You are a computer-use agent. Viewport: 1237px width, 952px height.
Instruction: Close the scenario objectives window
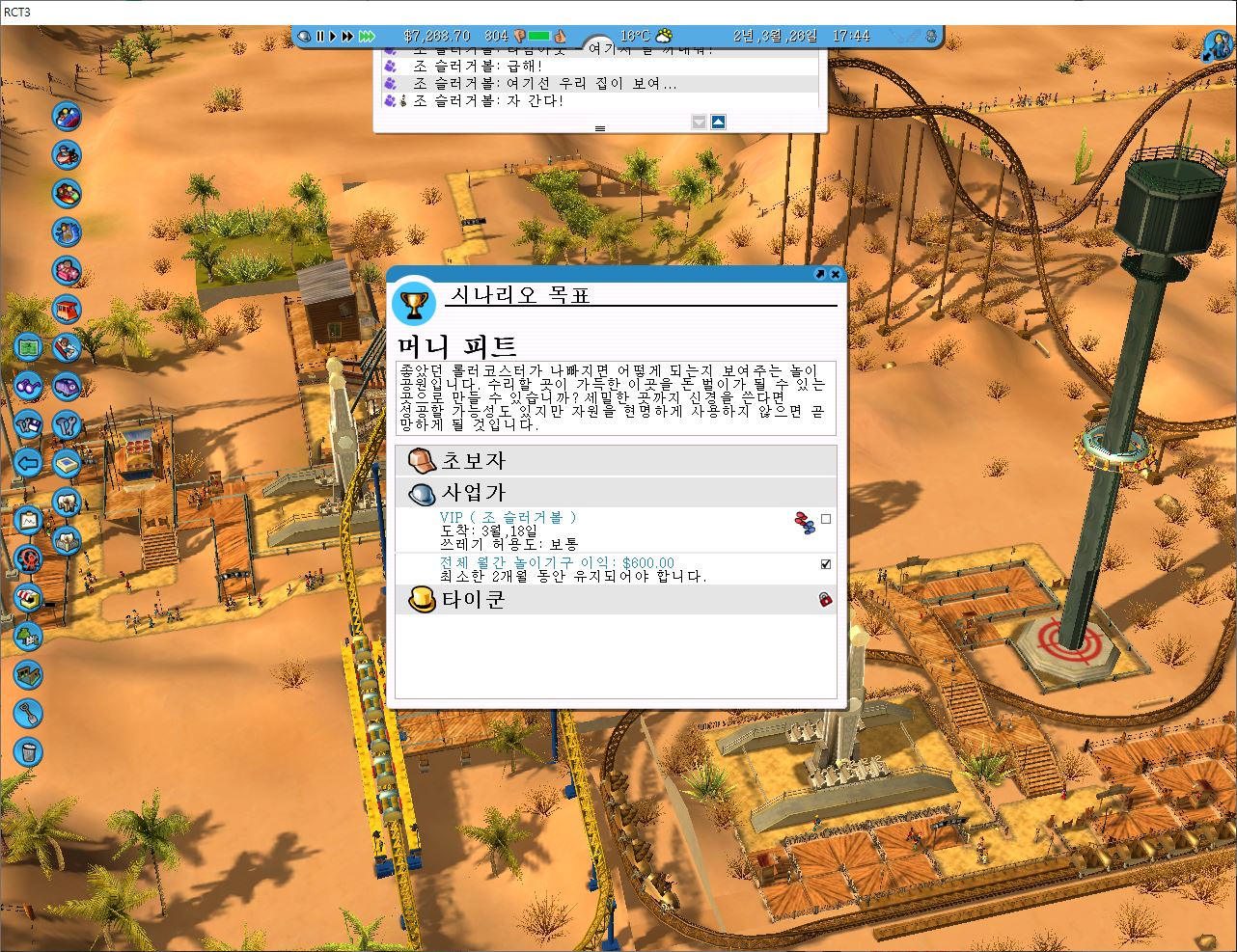click(x=836, y=274)
